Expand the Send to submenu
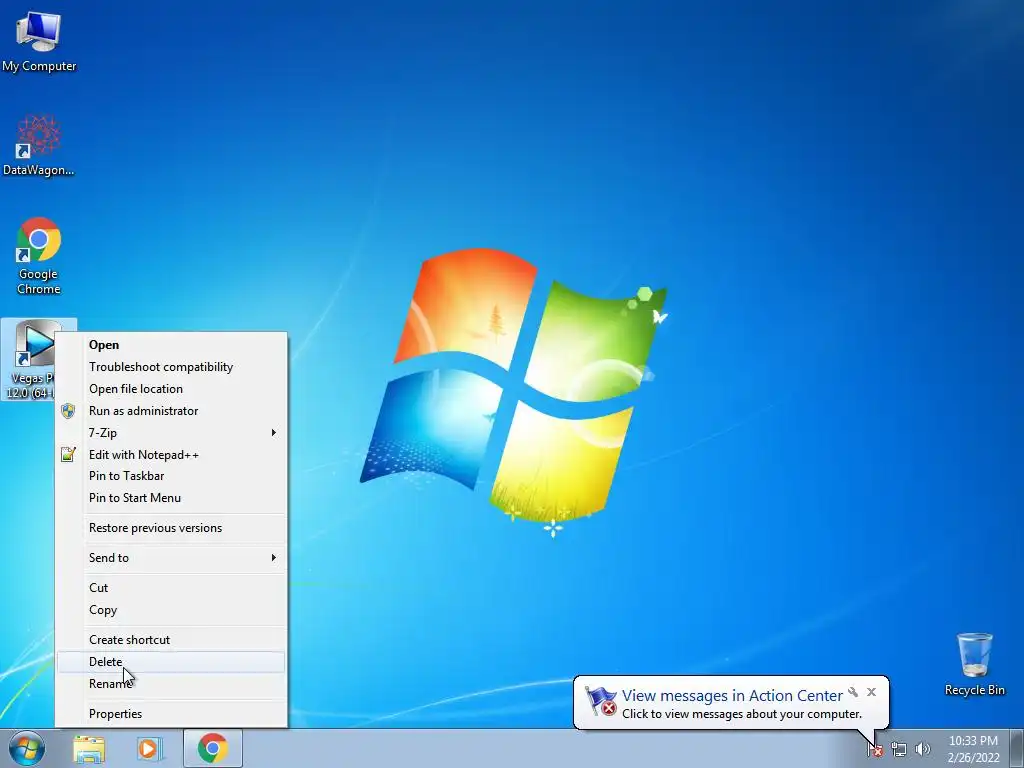The width and height of the screenshot is (1024, 768). (171, 558)
